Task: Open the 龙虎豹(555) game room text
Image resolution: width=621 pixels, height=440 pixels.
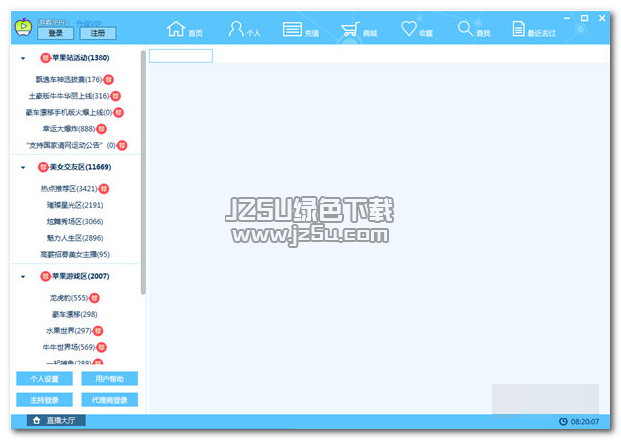Action: (x=69, y=298)
